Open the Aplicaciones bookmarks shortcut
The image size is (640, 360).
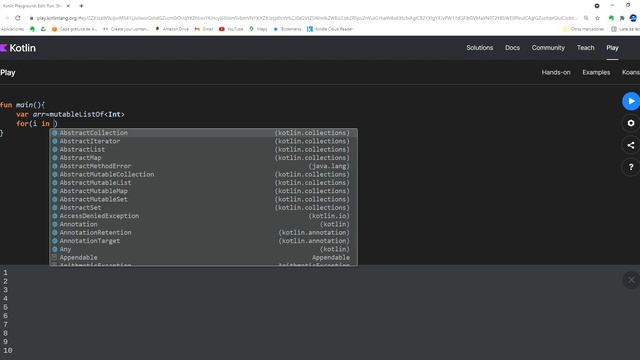[x=13, y=29]
